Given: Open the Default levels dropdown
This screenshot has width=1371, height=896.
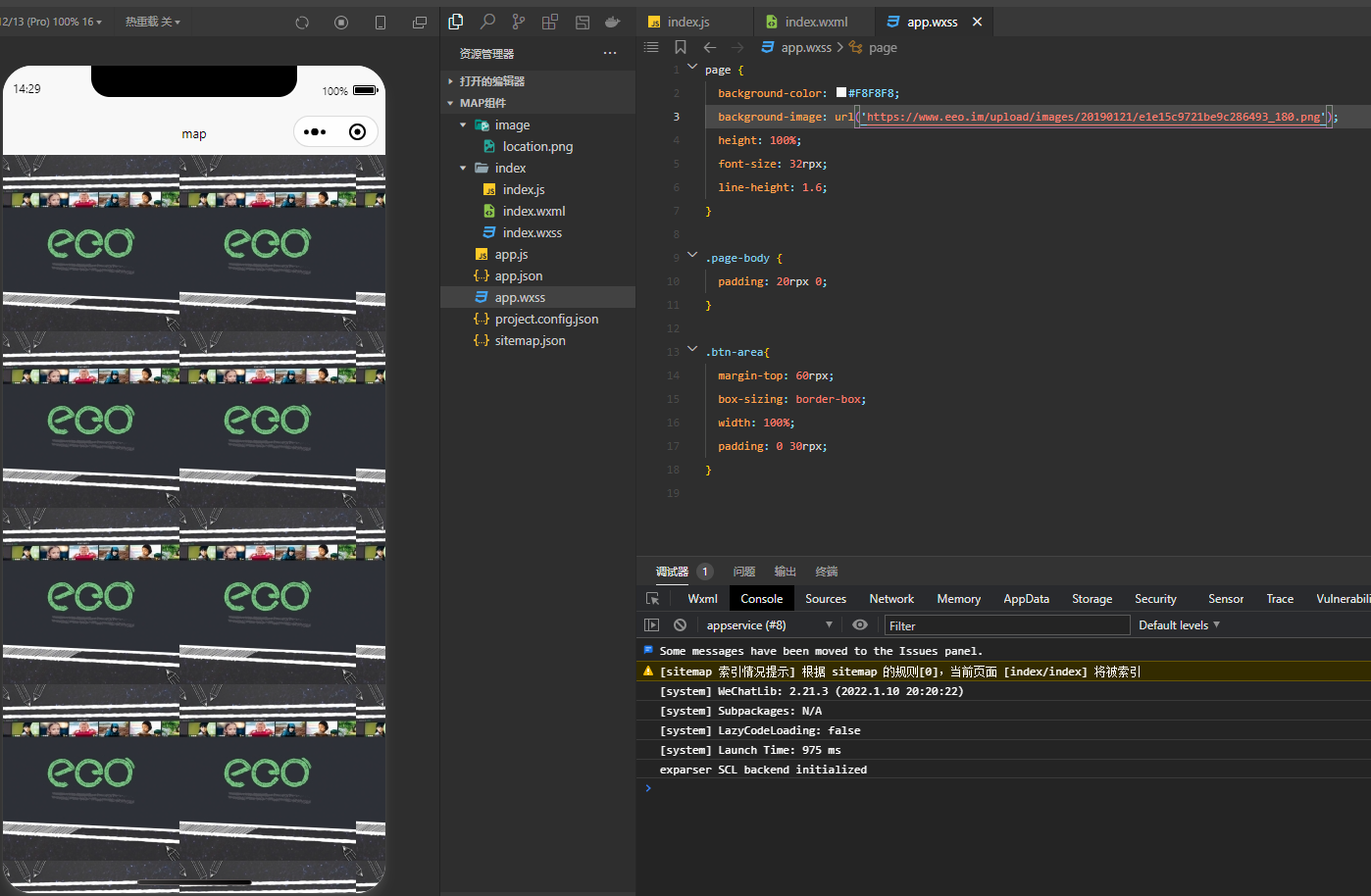Looking at the screenshot, I should pos(1179,625).
